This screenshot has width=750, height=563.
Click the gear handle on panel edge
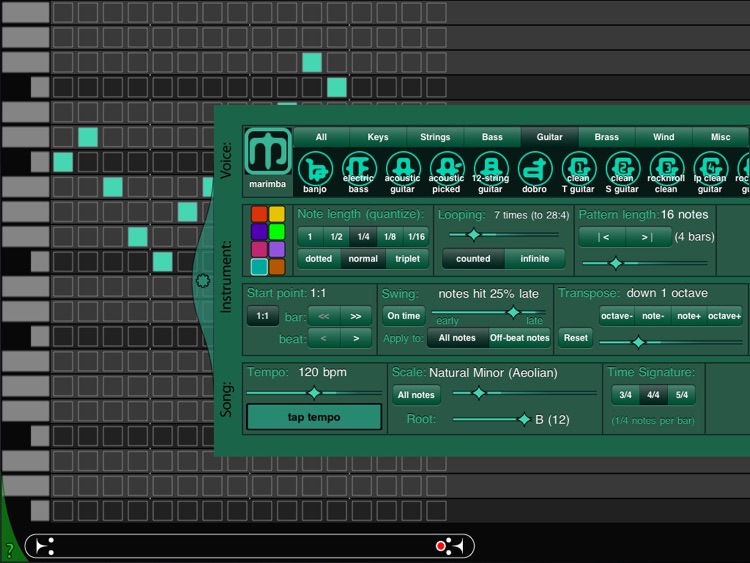203,281
